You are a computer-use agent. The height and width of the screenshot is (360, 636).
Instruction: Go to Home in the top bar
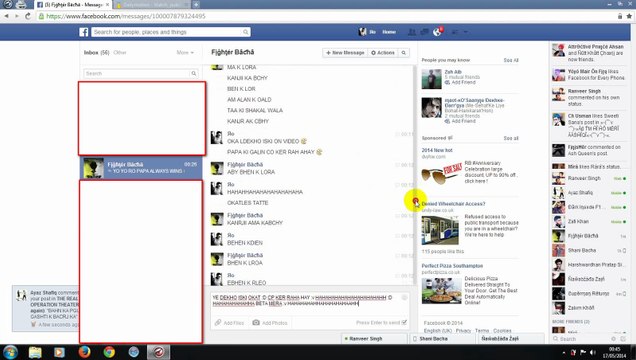(389, 32)
